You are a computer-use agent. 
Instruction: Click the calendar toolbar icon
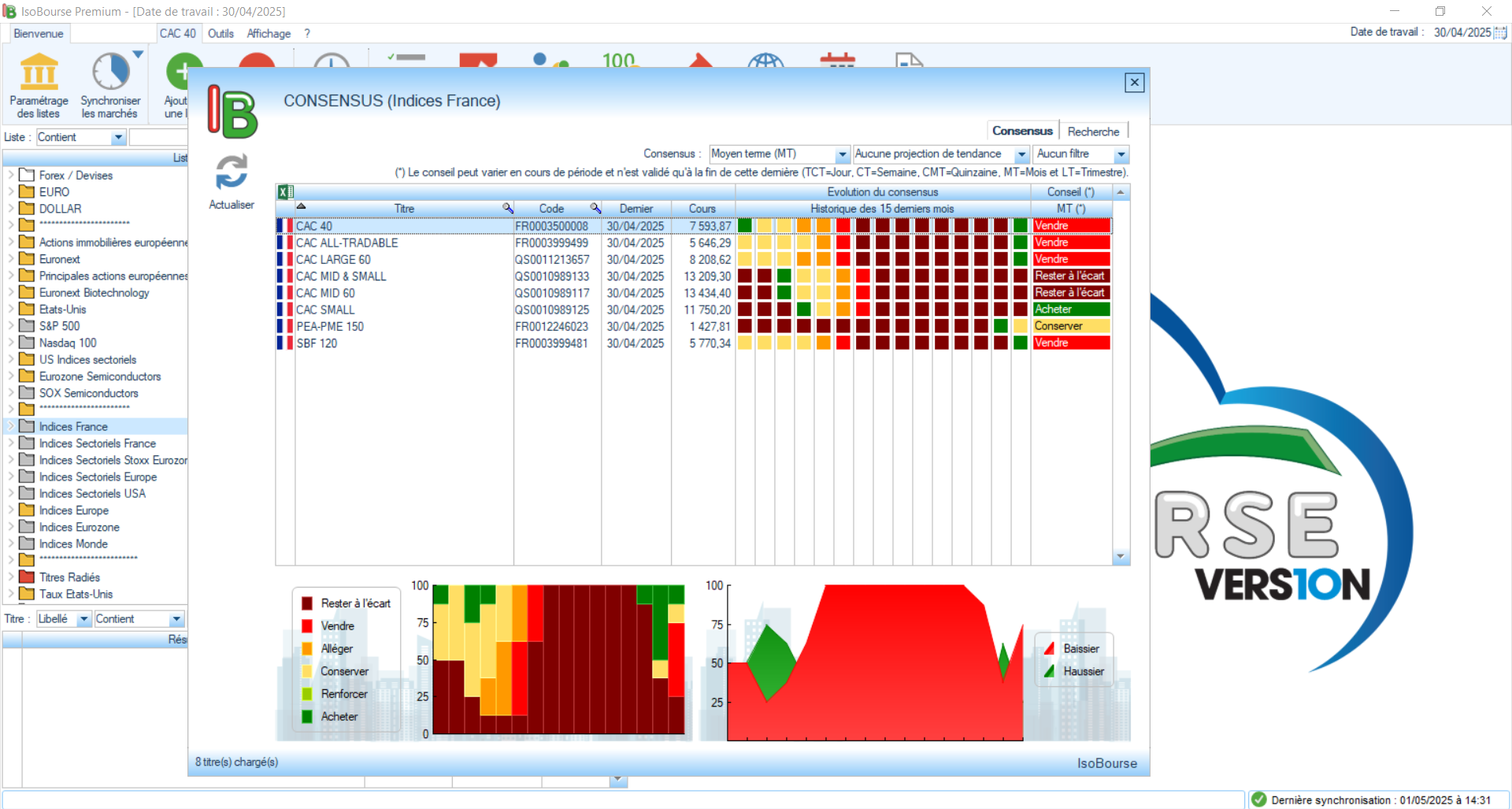click(837, 61)
